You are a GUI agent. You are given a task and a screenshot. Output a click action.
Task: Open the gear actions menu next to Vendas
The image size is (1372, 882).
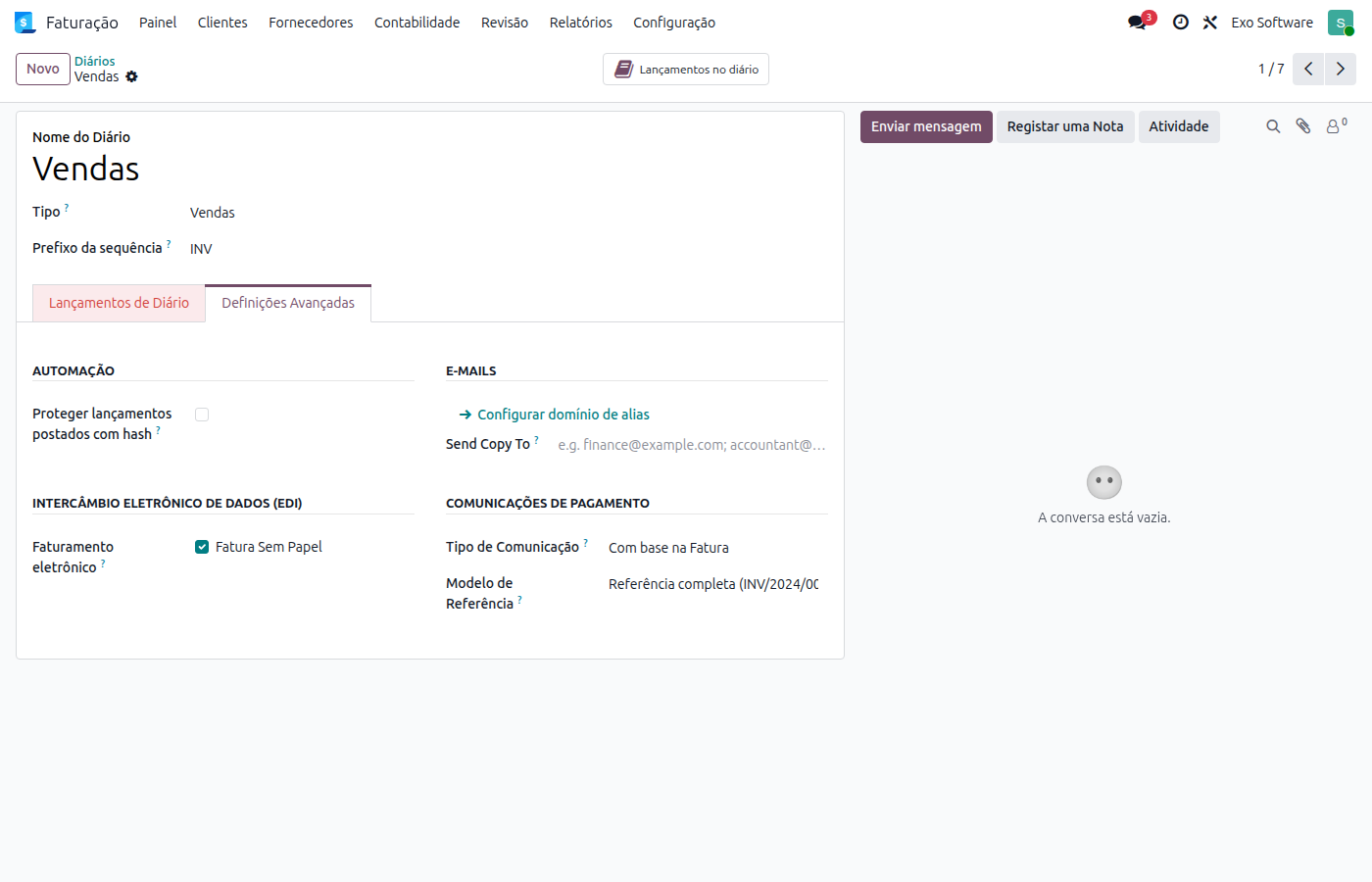[131, 76]
